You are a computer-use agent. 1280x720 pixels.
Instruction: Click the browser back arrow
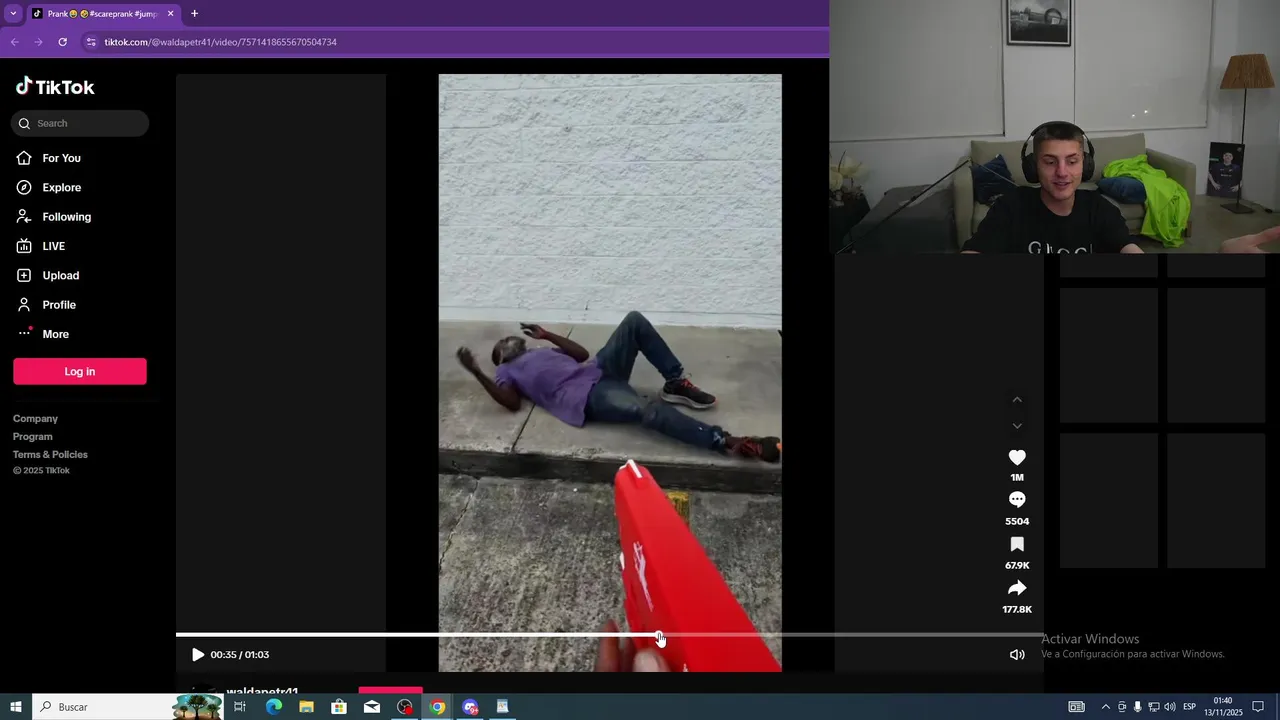coord(14,42)
